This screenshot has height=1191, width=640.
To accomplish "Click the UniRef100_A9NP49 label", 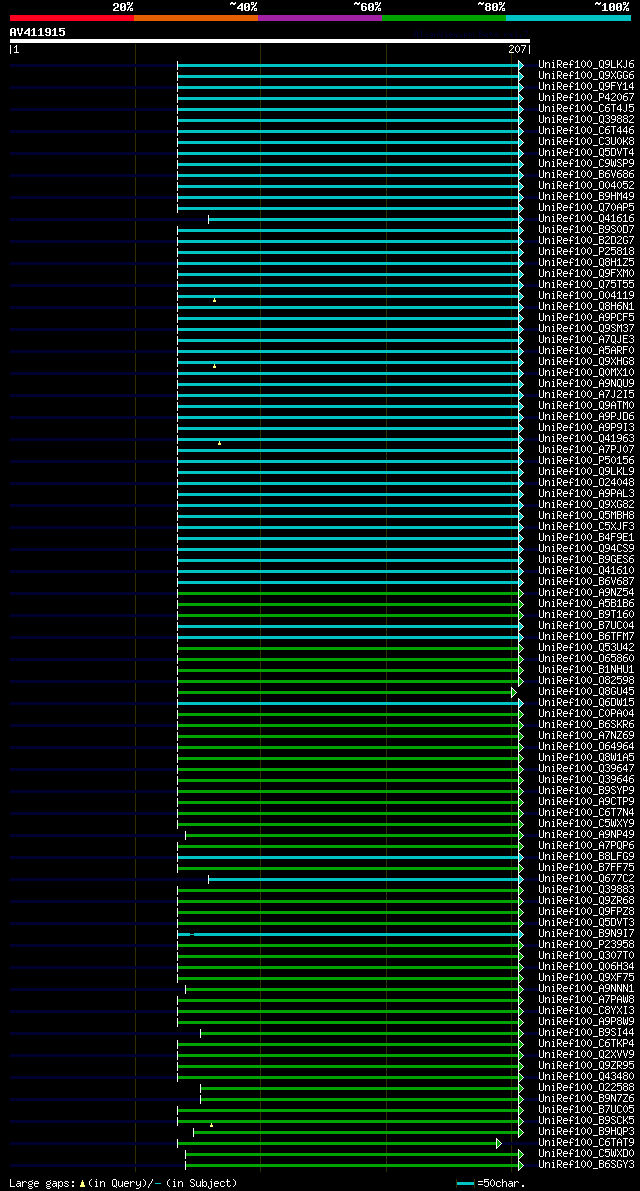I will (x=586, y=835).
